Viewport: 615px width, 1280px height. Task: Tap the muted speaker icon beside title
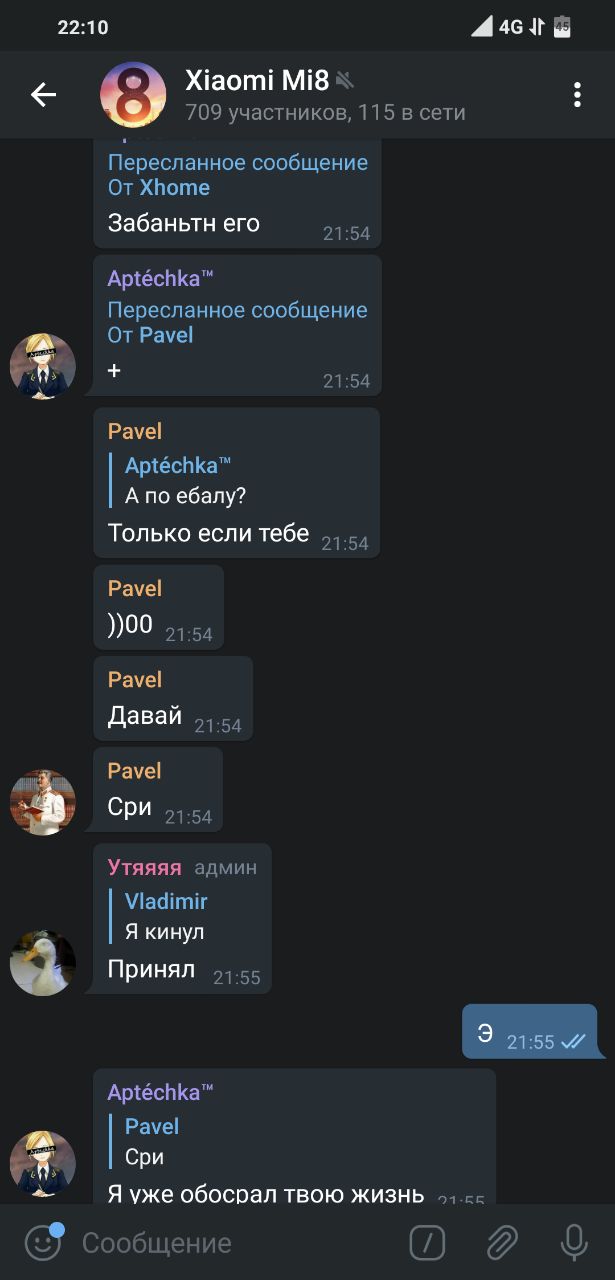pos(345,81)
